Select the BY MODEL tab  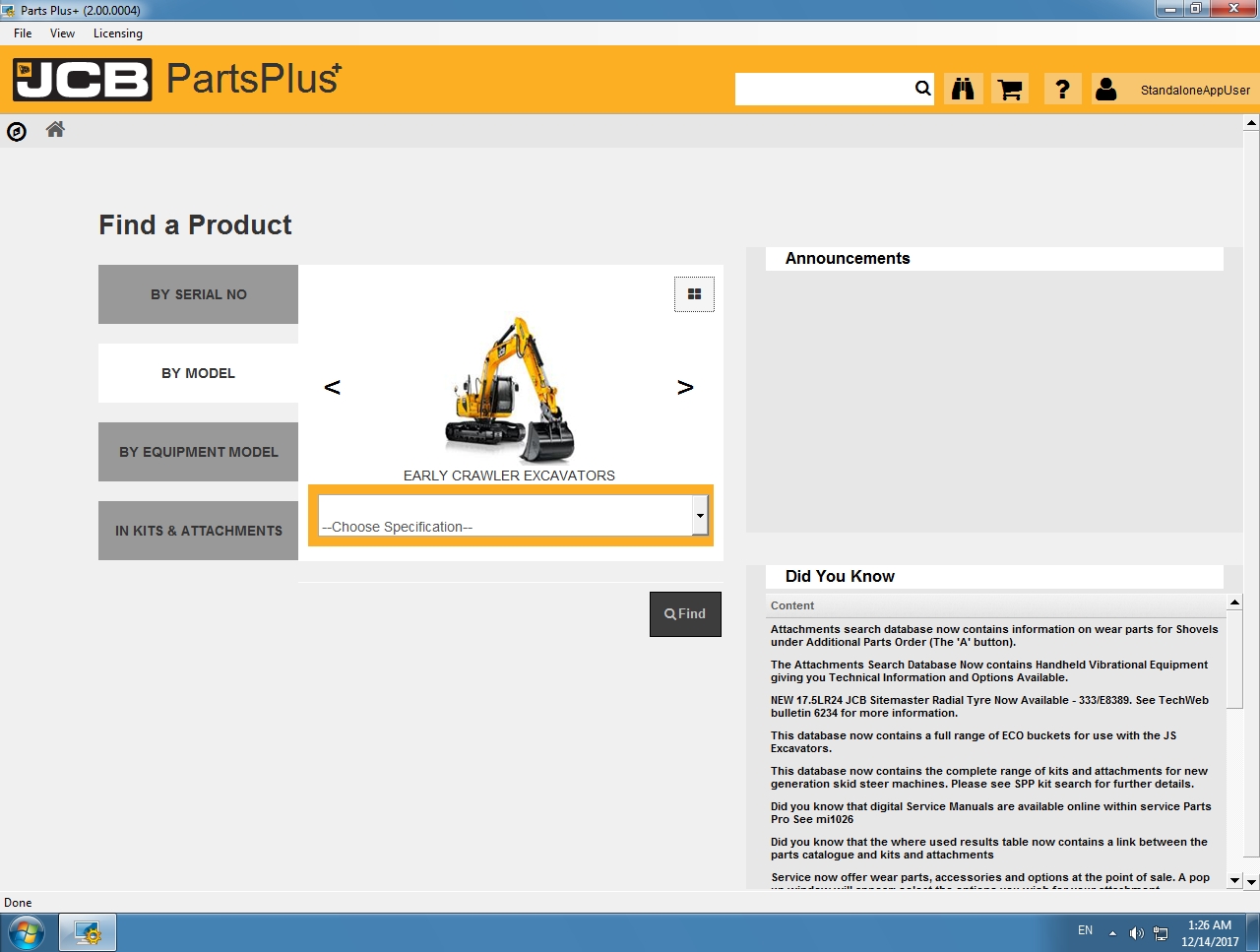tap(198, 373)
